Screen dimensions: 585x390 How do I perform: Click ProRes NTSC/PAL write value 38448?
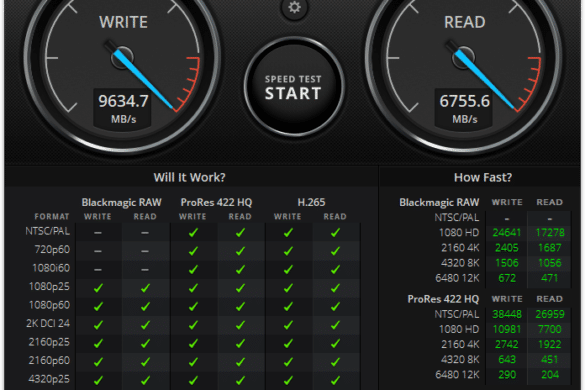(x=507, y=314)
